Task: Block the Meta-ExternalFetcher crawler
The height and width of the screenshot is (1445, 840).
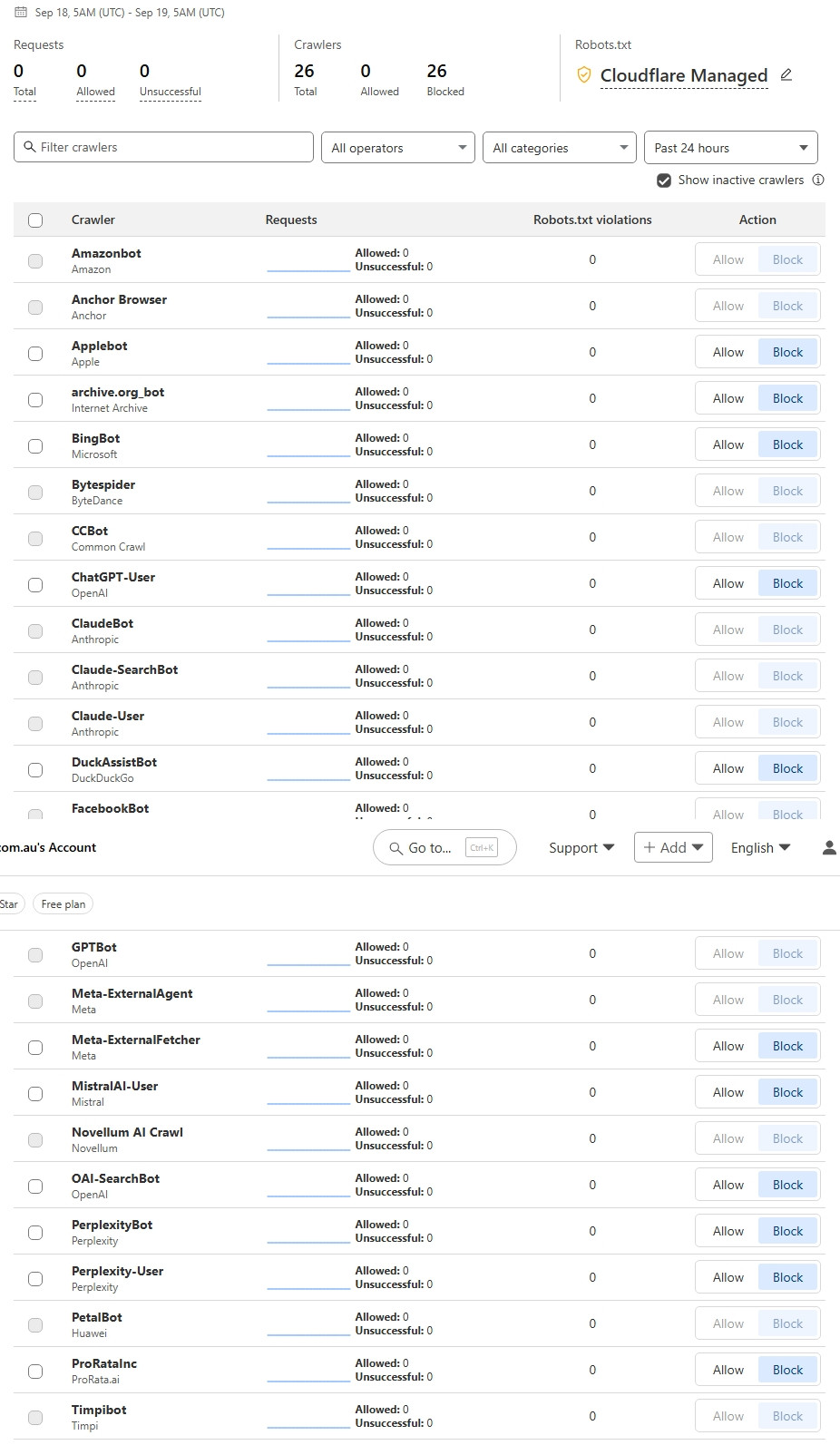Action: [x=787, y=1046]
